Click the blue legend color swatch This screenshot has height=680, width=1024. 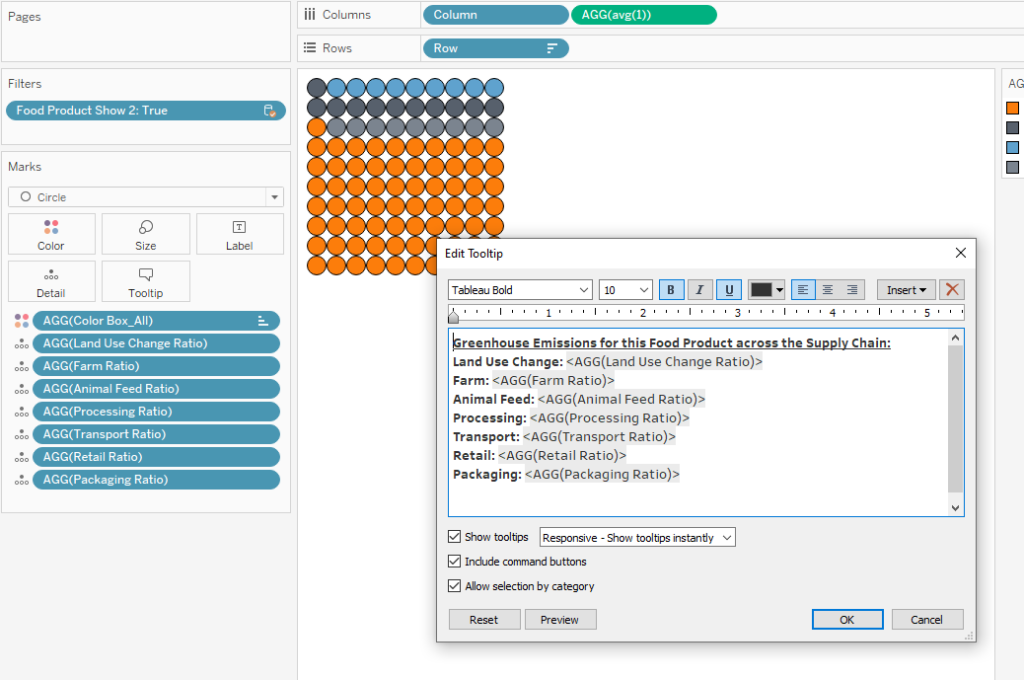[1012, 148]
